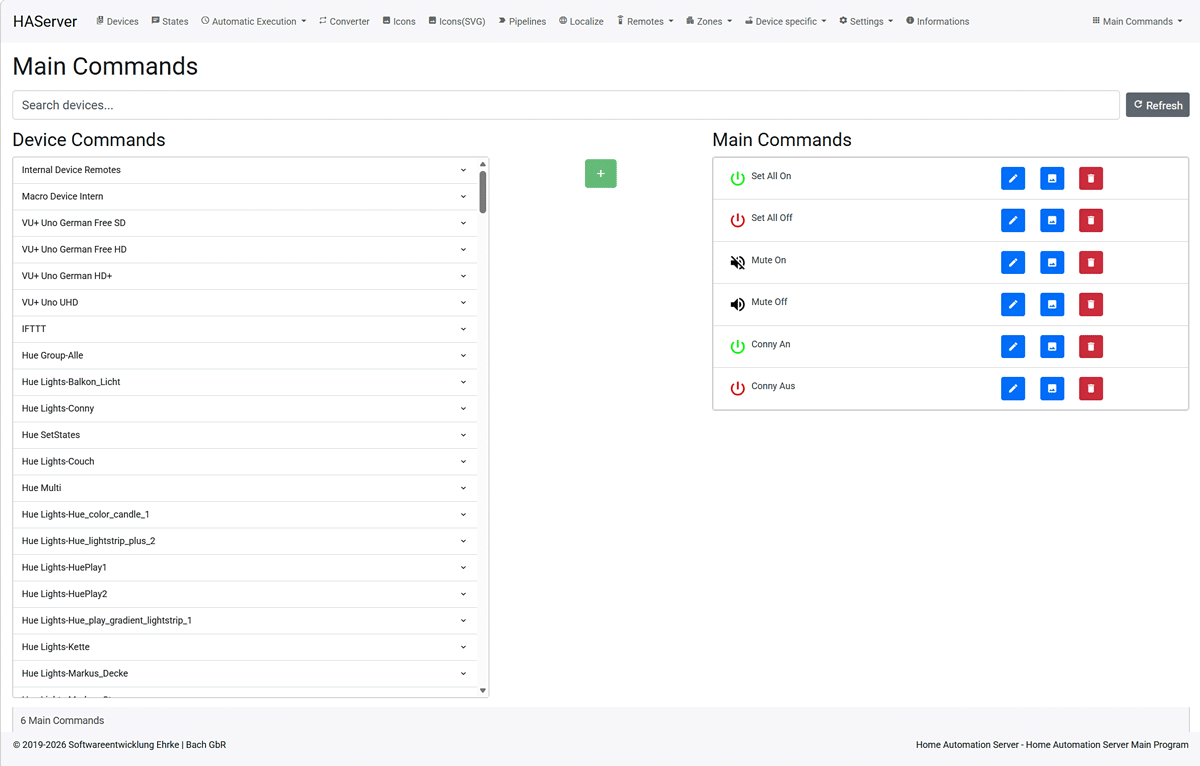
Task: Open the Icons(SVG) page
Action: tap(456, 21)
